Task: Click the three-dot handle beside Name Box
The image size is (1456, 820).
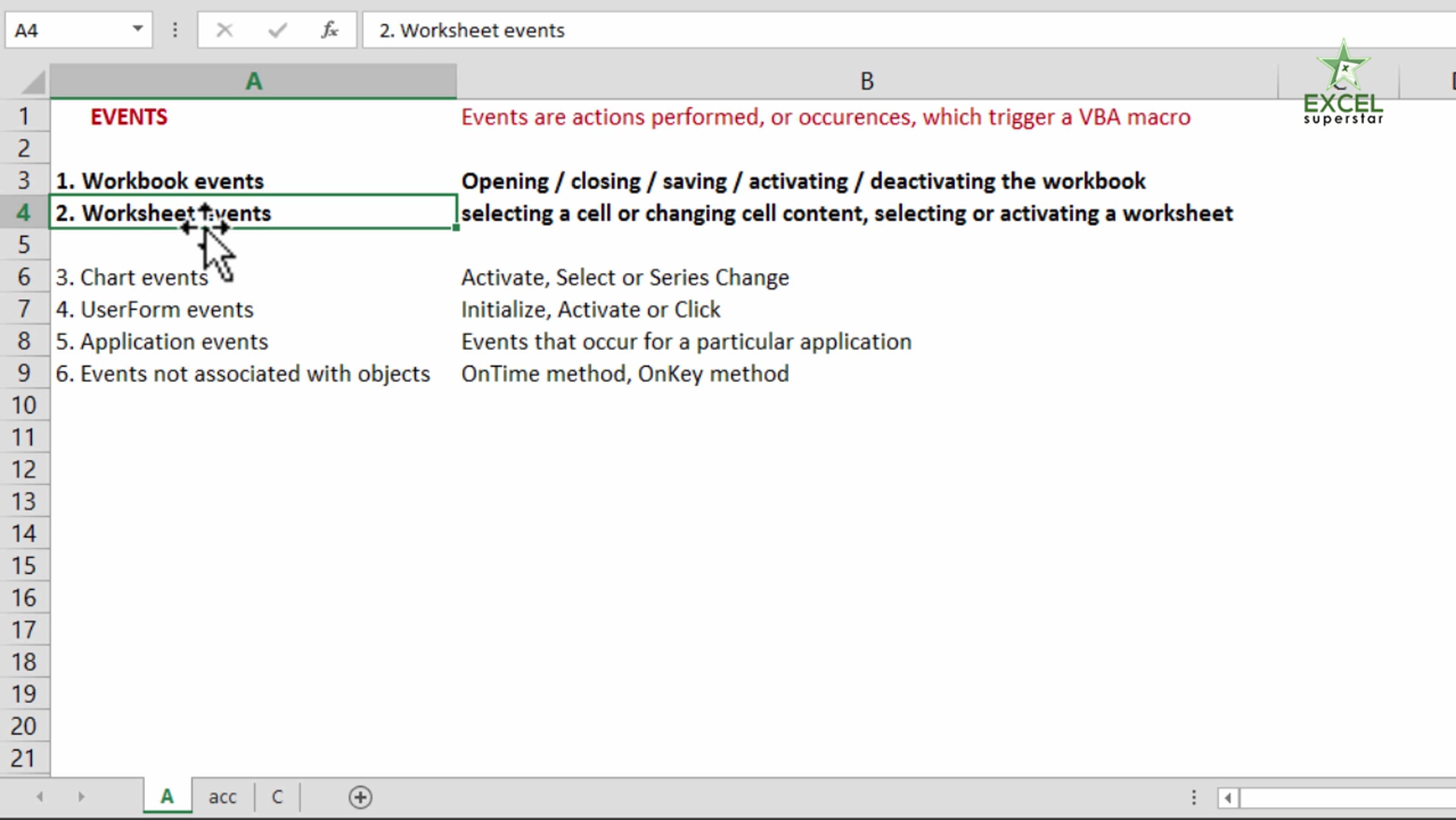Action: click(175, 30)
